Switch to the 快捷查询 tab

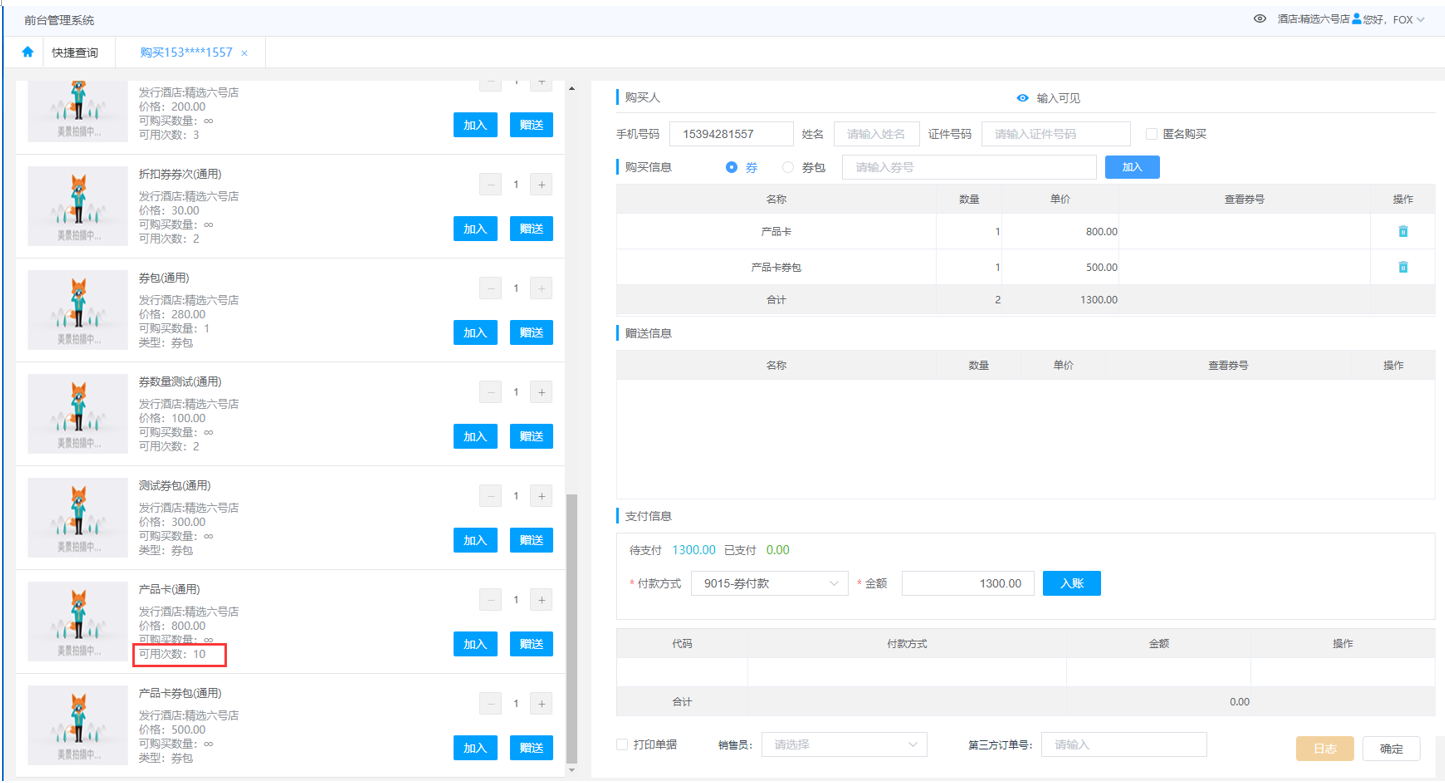tap(75, 53)
